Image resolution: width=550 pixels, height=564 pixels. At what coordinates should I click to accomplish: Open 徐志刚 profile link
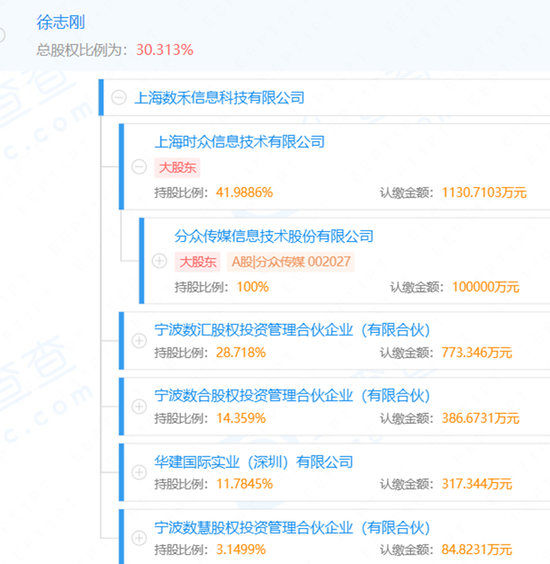click(60, 22)
